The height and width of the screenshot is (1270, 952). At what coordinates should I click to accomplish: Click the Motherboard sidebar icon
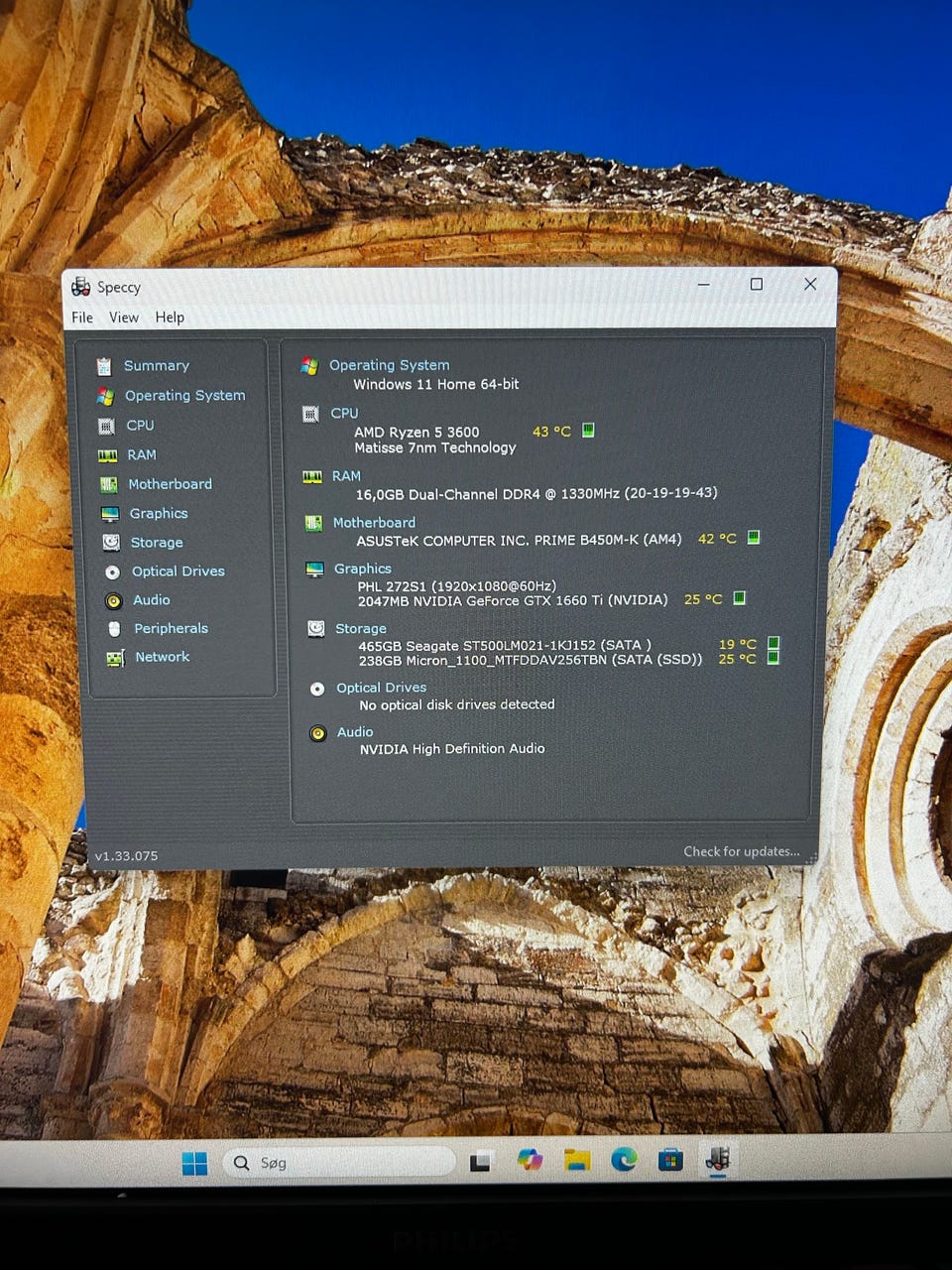(109, 484)
